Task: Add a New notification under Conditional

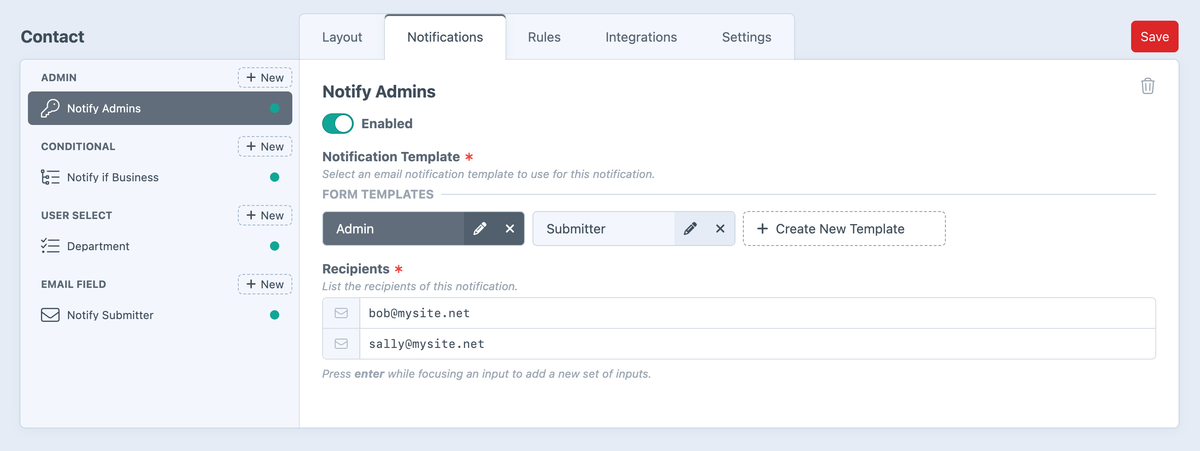Action: click(265, 146)
